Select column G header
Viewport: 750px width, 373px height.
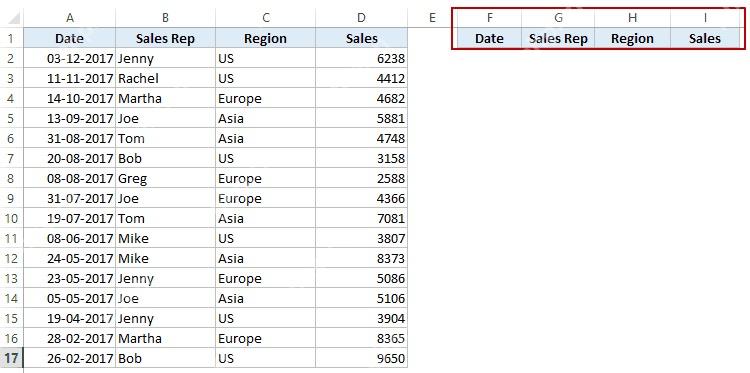coord(558,18)
